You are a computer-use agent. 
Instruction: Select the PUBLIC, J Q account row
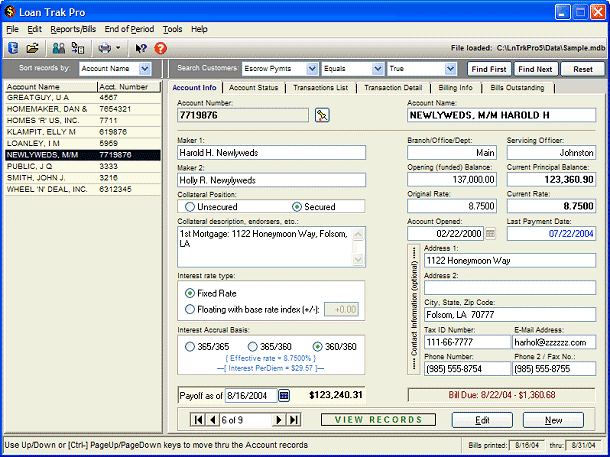[82, 166]
